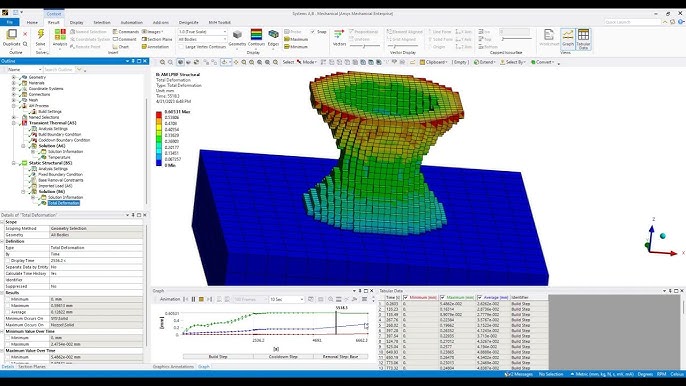
Task: Collapse the Static Structural tree node
Action: [x=14, y=163]
